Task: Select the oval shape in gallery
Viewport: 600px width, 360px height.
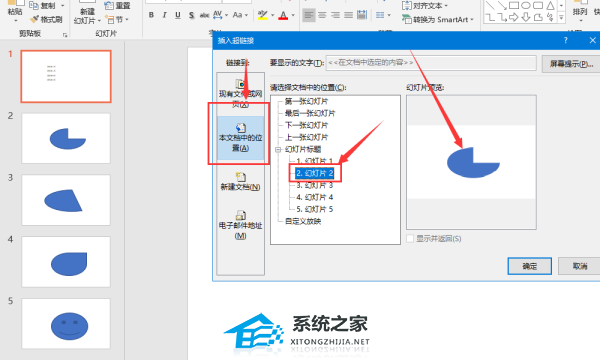Action: (x=526, y=5)
